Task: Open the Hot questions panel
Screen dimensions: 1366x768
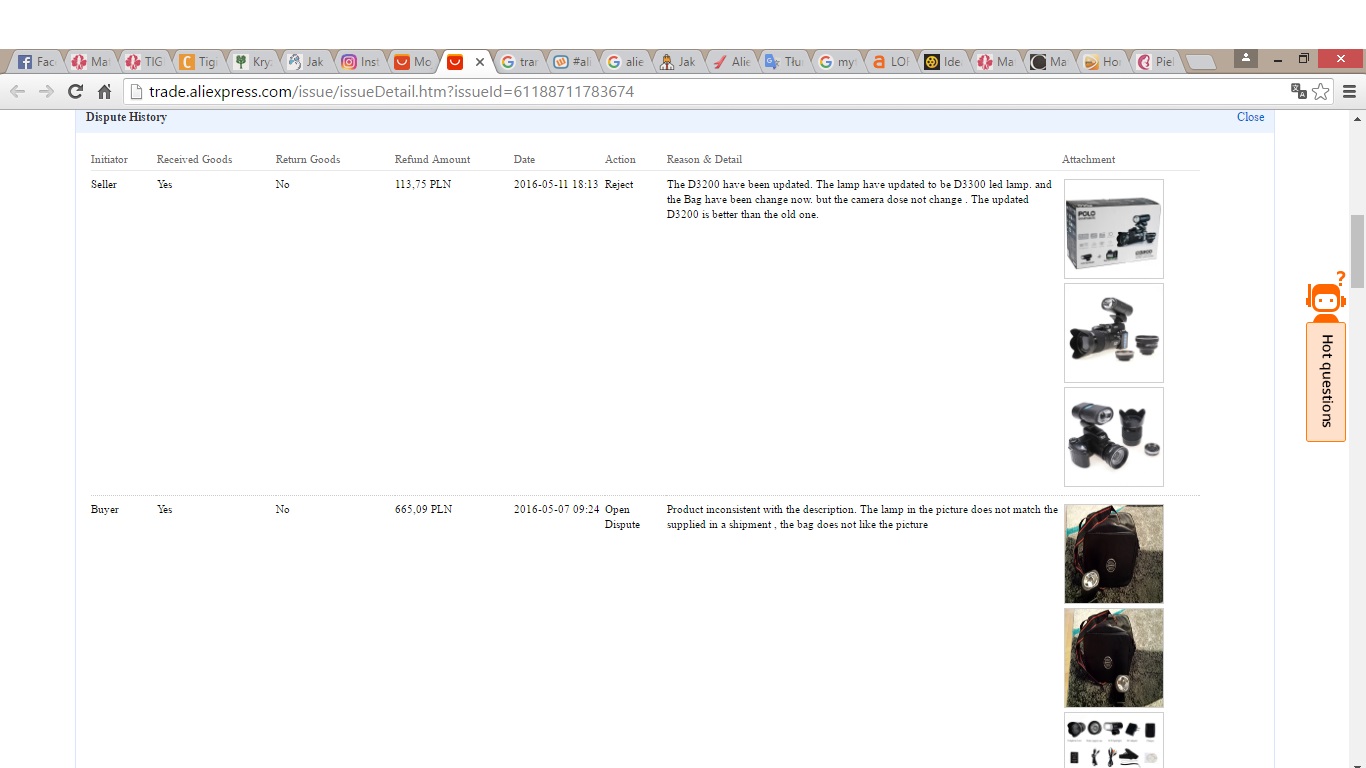Action: click(x=1326, y=381)
